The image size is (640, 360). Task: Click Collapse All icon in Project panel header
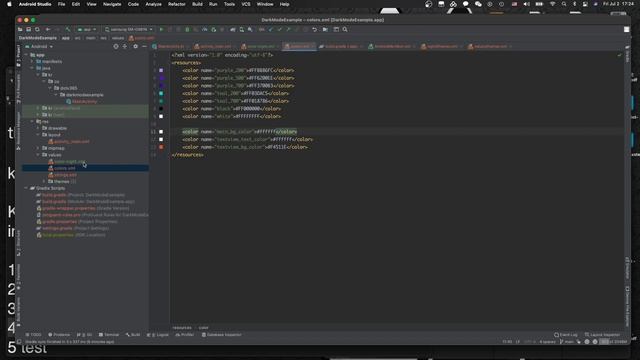click(x=125, y=47)
